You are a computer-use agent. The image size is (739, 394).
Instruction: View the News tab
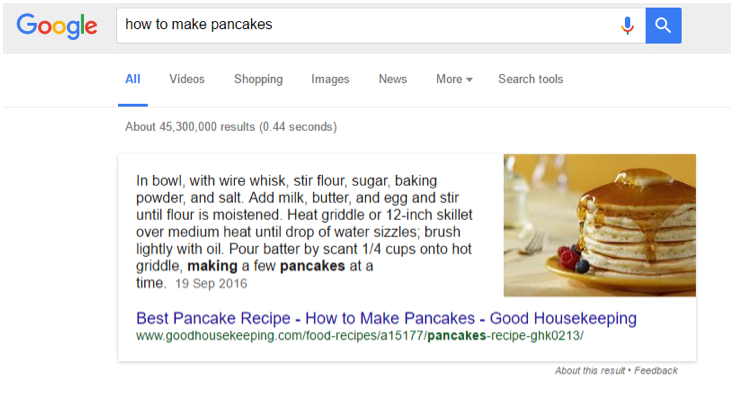(393, 79)
